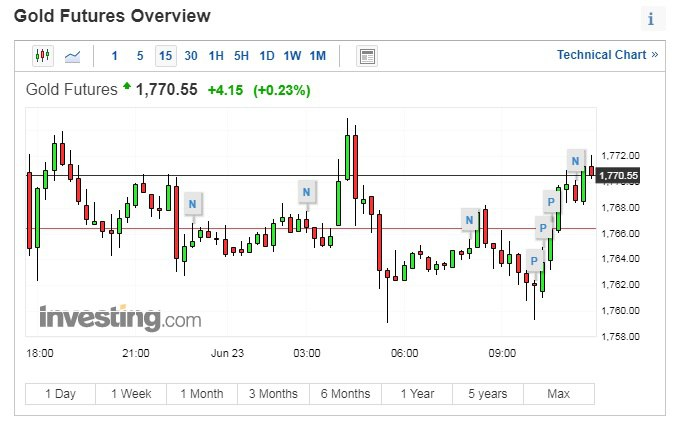Open the N news marker before Jun 23
The height and width of the screenshot is (428, 680).
(193, 204)
